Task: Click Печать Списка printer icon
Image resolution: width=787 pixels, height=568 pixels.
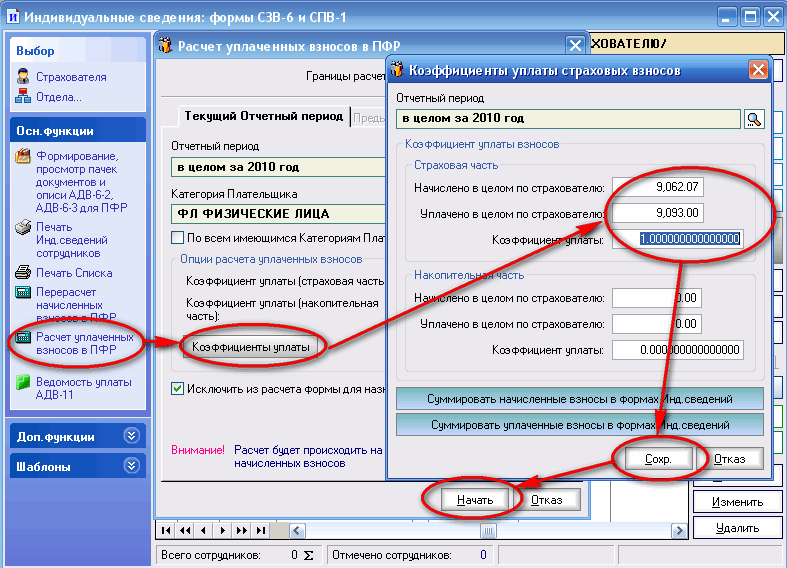Action: tap(23, 272)
